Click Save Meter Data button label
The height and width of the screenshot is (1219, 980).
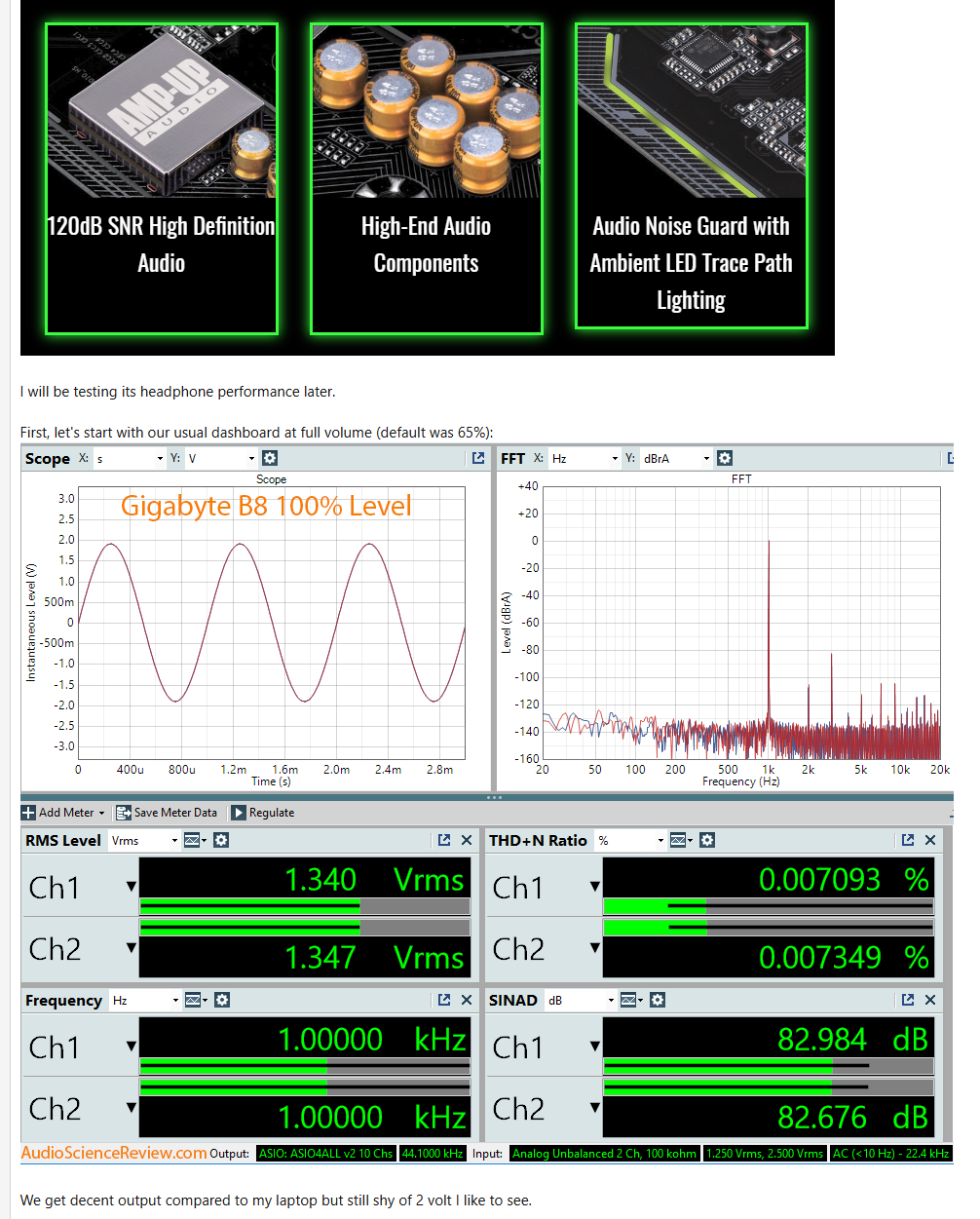(x=175, y=813)
